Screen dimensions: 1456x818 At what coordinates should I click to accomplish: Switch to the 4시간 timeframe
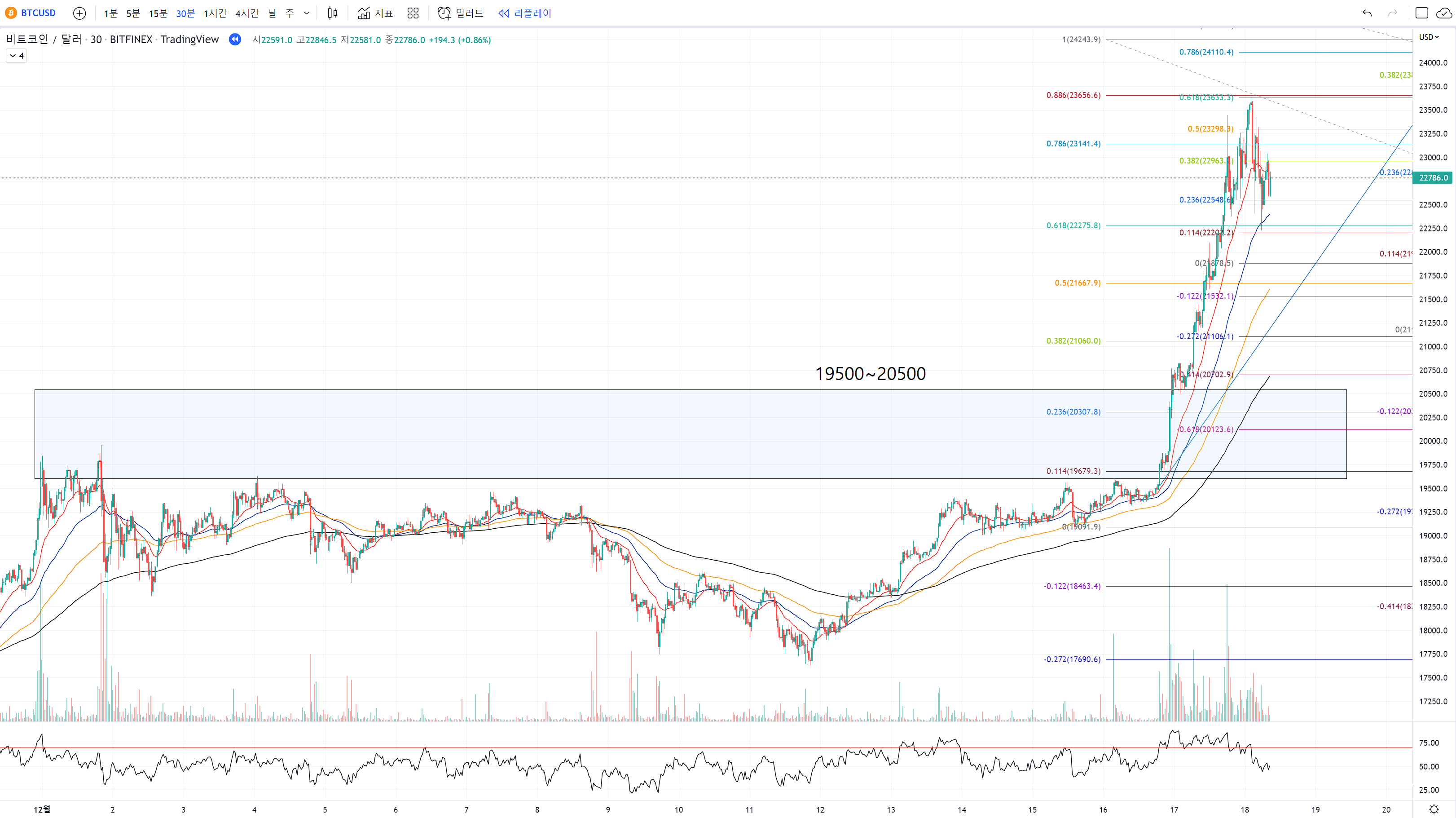pyautogui.click(x=246, y=13)
